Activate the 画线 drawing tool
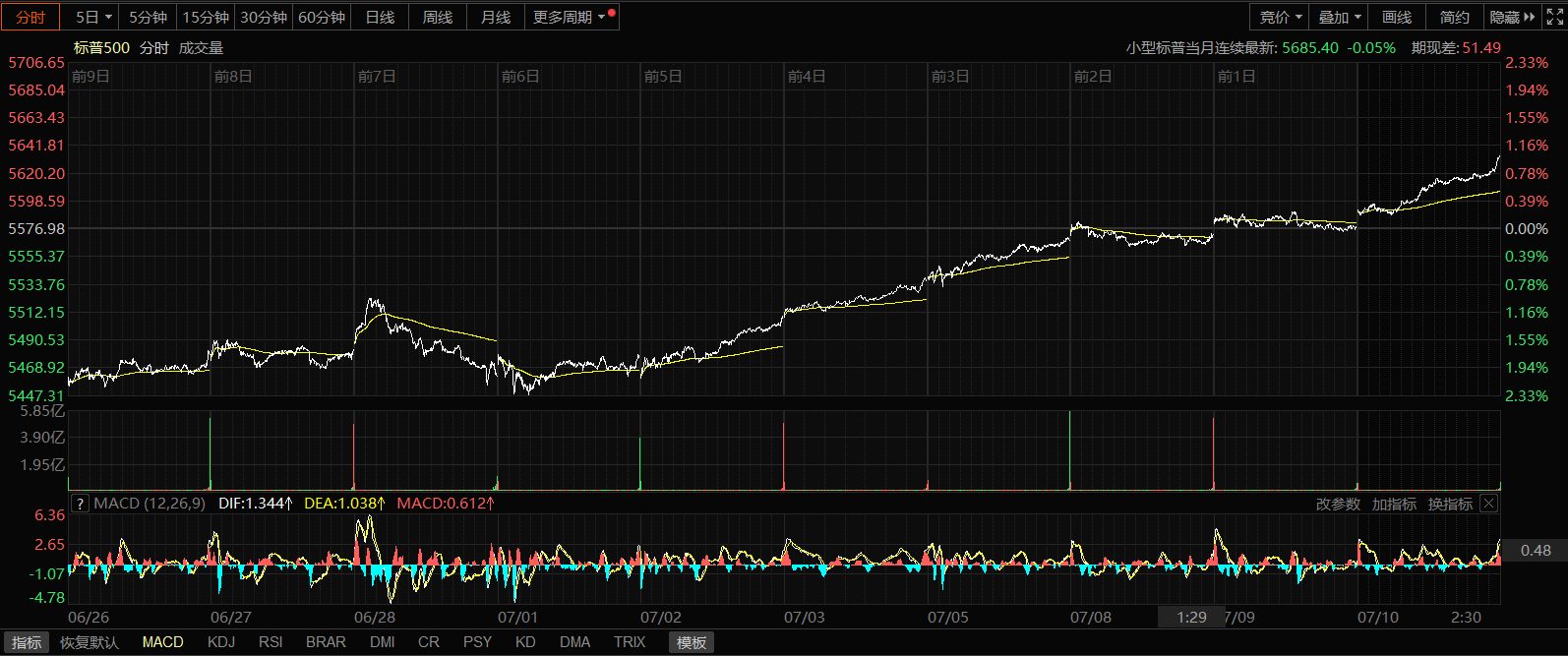The image size is (1568, 656). click(x=1397, y=17)
